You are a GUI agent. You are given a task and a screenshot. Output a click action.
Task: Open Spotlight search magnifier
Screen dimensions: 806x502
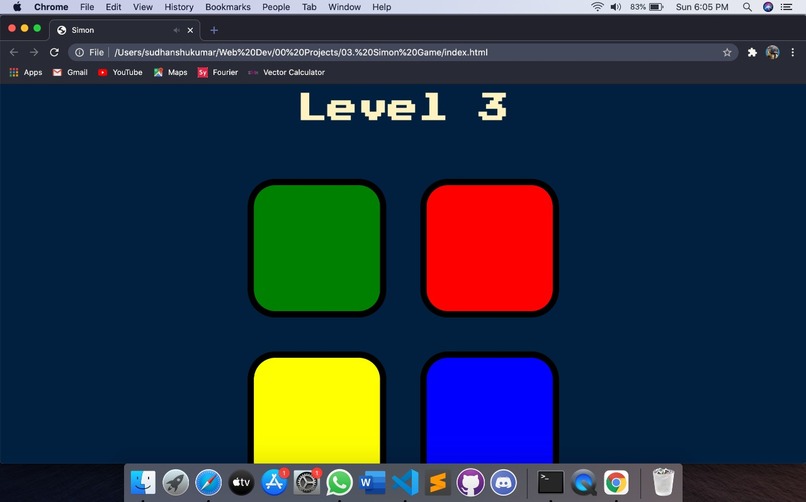coord(747,7)
